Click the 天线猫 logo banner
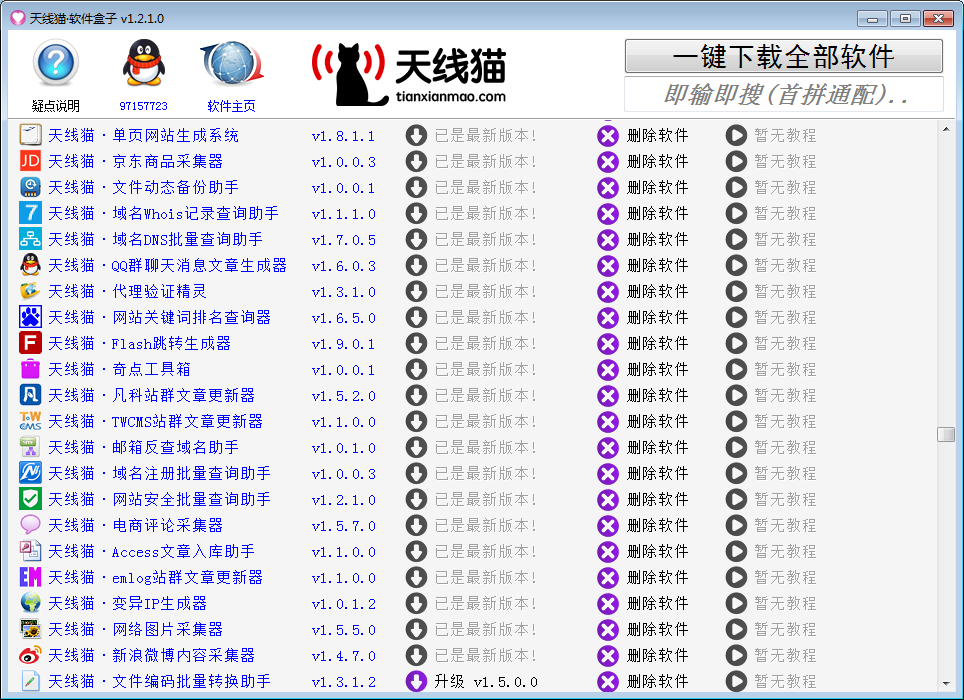The width and height of the screenshot is (964, 700). pyautogui.click(x=409, y=74)
